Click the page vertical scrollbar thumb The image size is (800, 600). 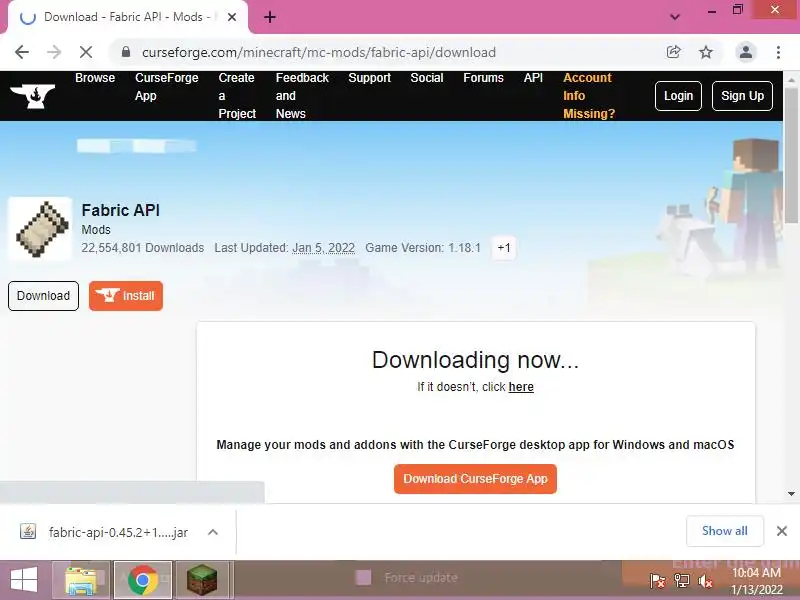791,156
